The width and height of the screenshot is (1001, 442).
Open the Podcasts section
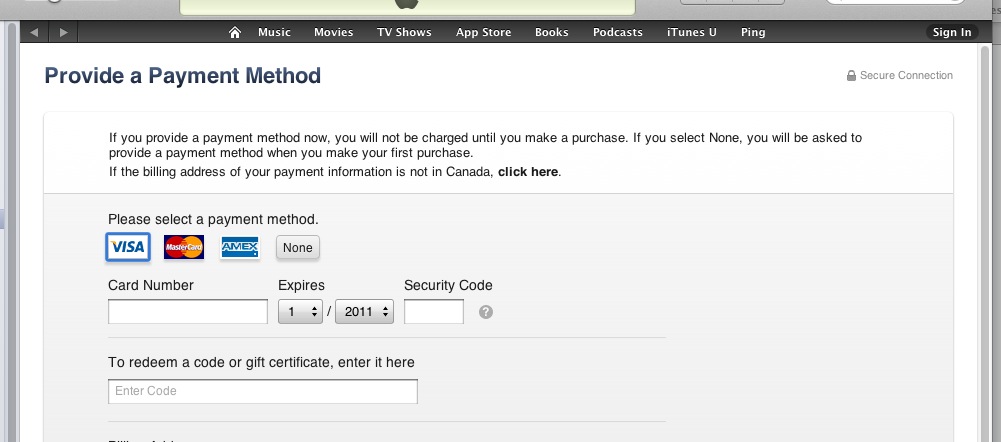(617, 32)
